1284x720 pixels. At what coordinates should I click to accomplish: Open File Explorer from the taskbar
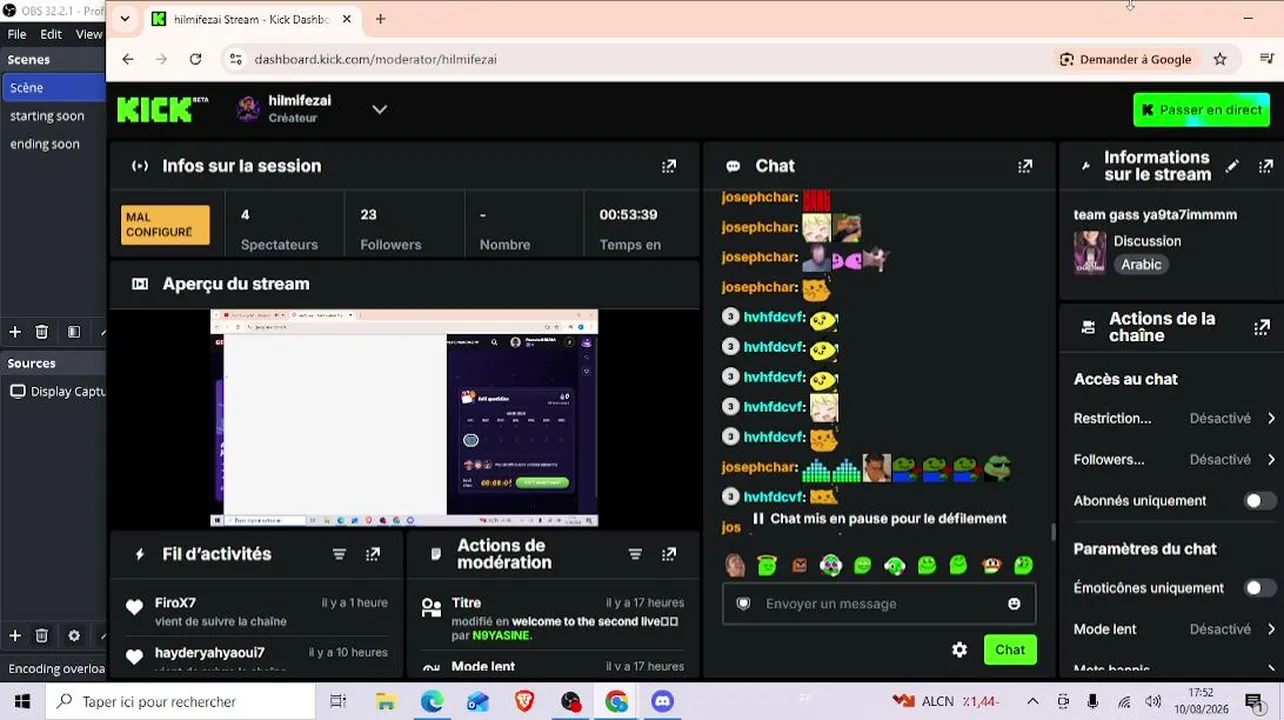(385, 702)
